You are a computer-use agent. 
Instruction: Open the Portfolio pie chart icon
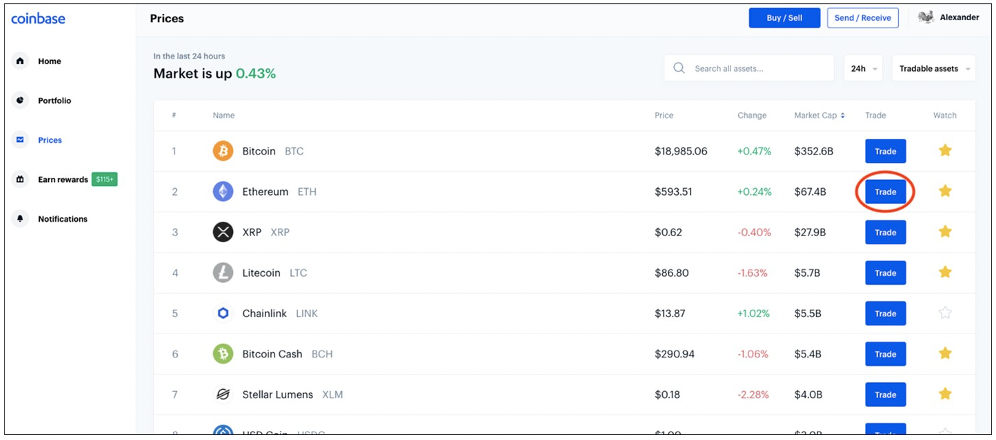pos(20,100)
